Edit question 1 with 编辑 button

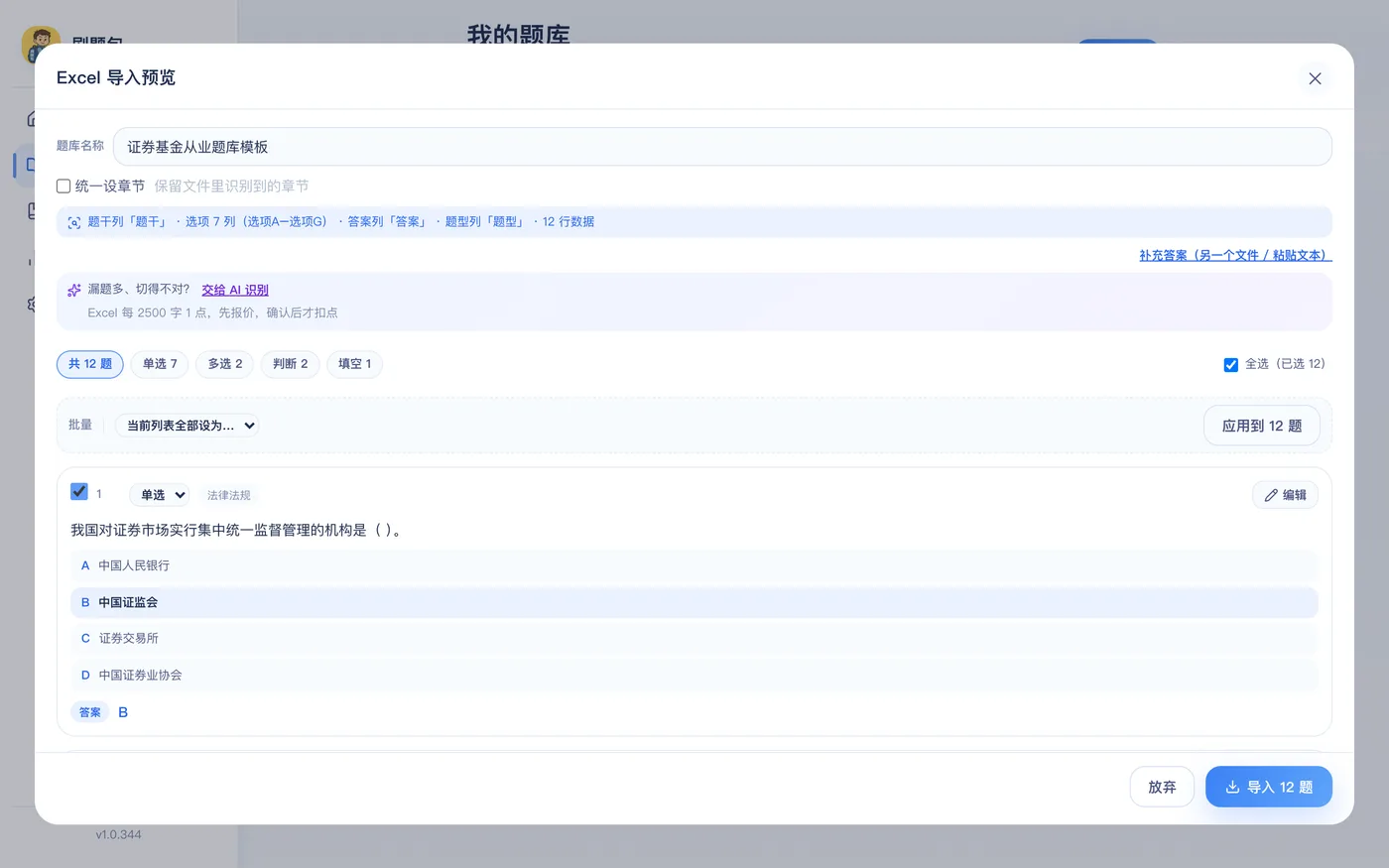click(1285, 495)
